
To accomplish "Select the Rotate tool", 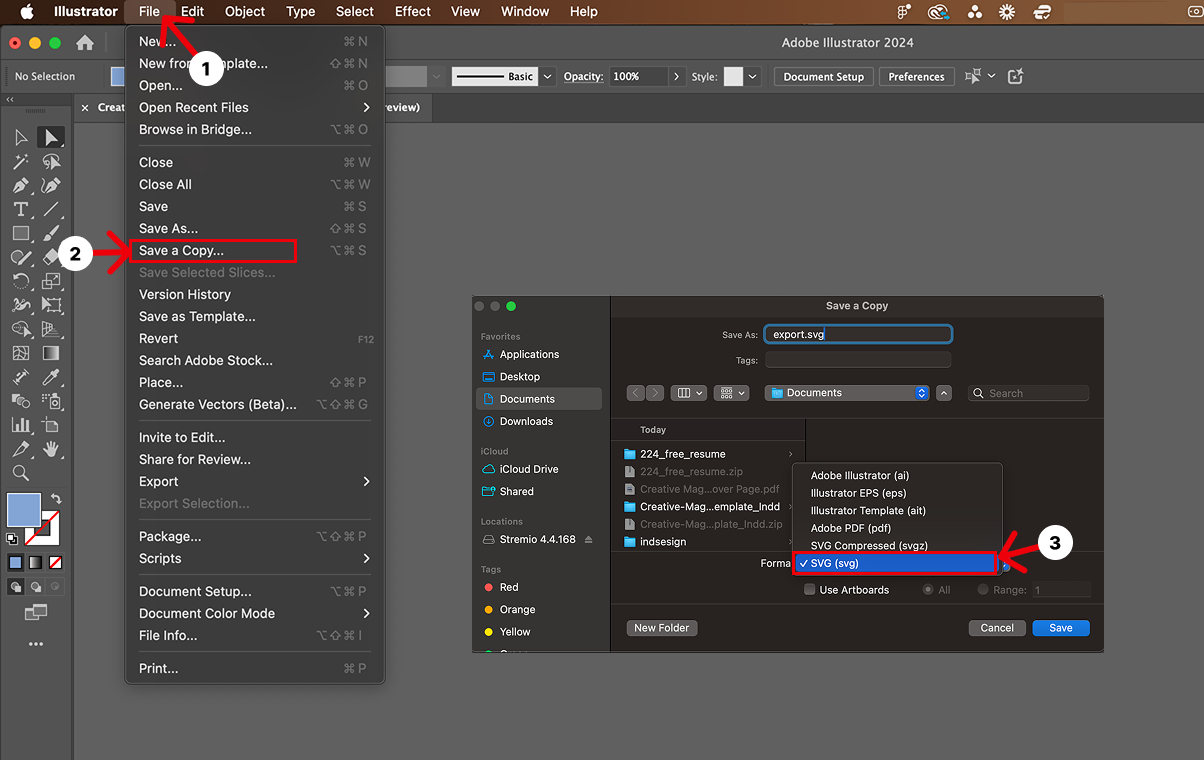I will click(21, 281).
